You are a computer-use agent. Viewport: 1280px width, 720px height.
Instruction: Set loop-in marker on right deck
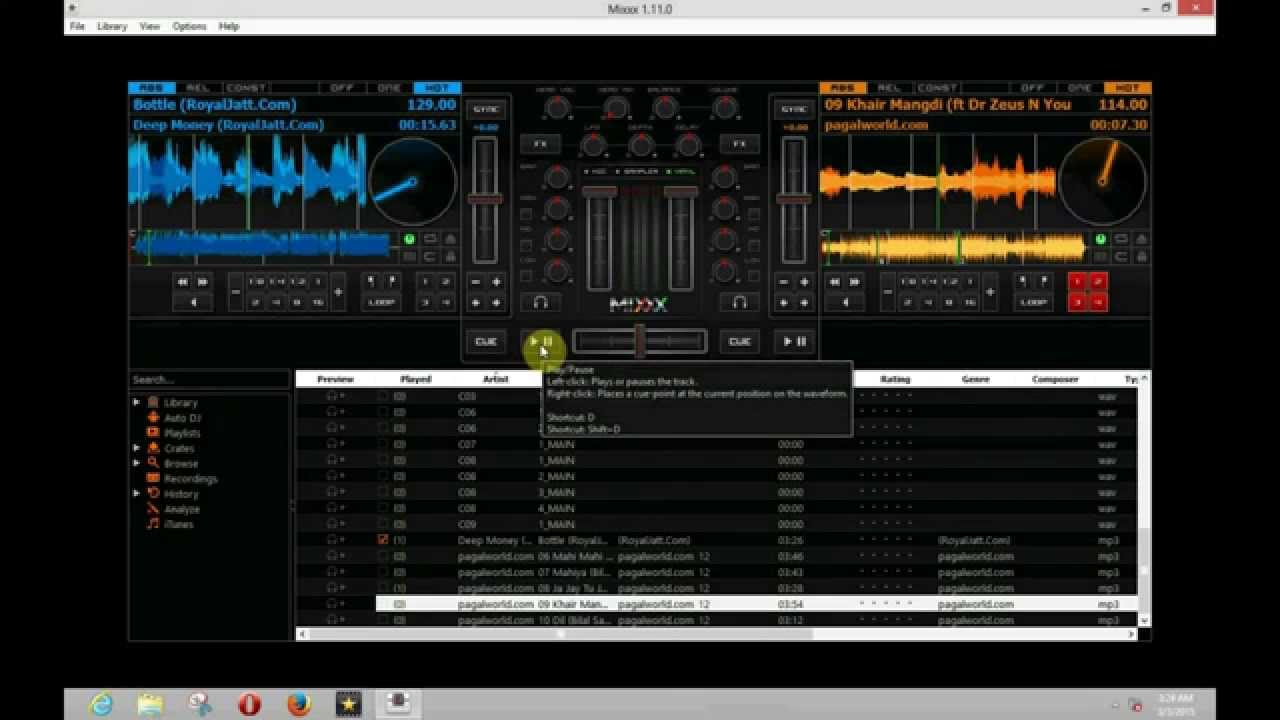click(x=1023, y=282)
